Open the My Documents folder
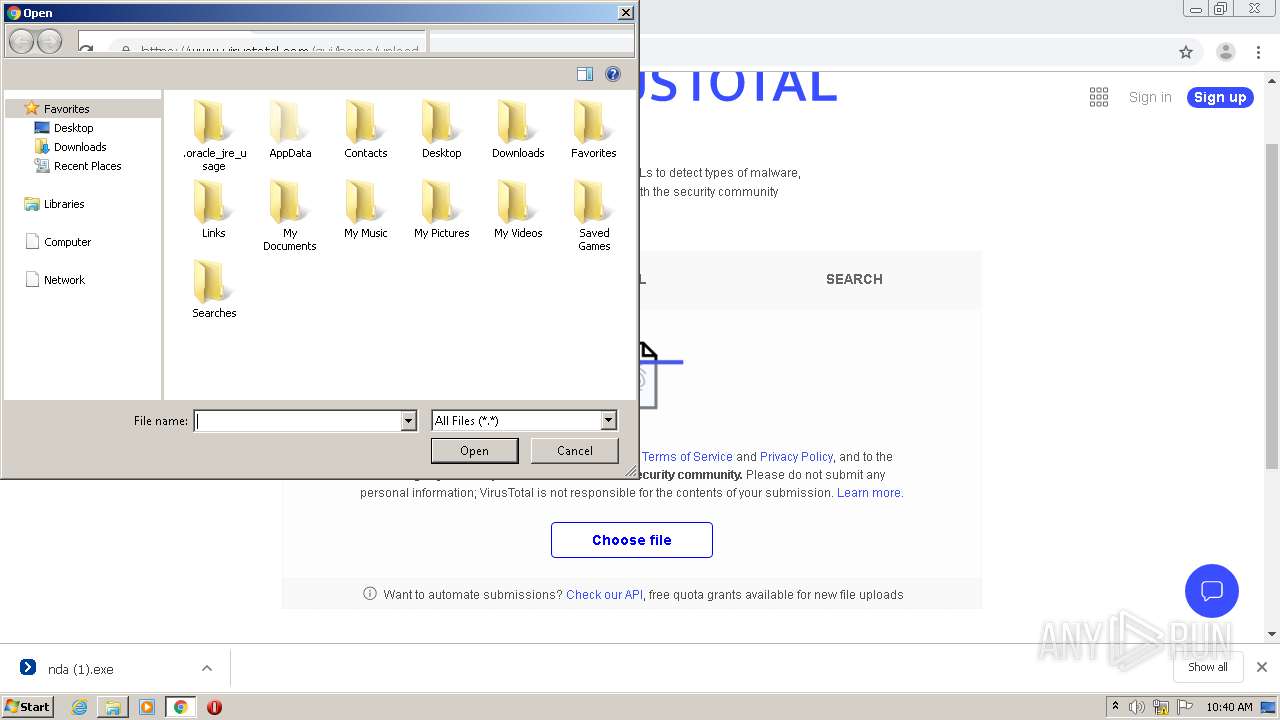This screenshot has width=1280, height=720. coord(290,216)
